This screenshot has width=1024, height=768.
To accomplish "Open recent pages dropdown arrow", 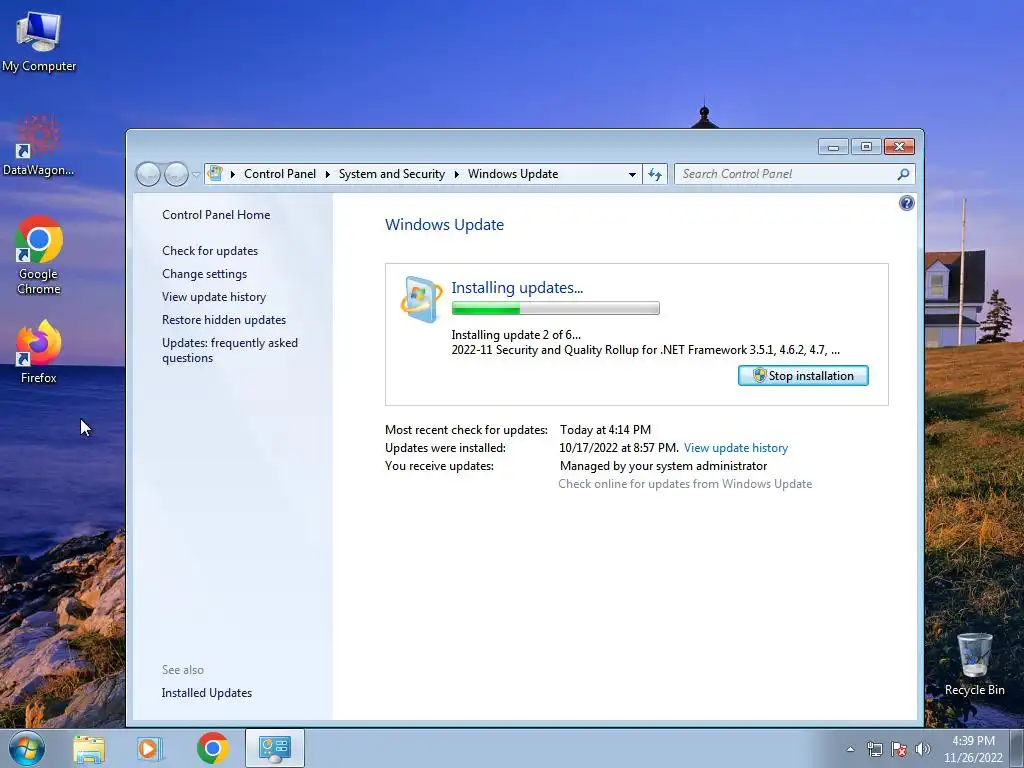I will click(196, 174).
